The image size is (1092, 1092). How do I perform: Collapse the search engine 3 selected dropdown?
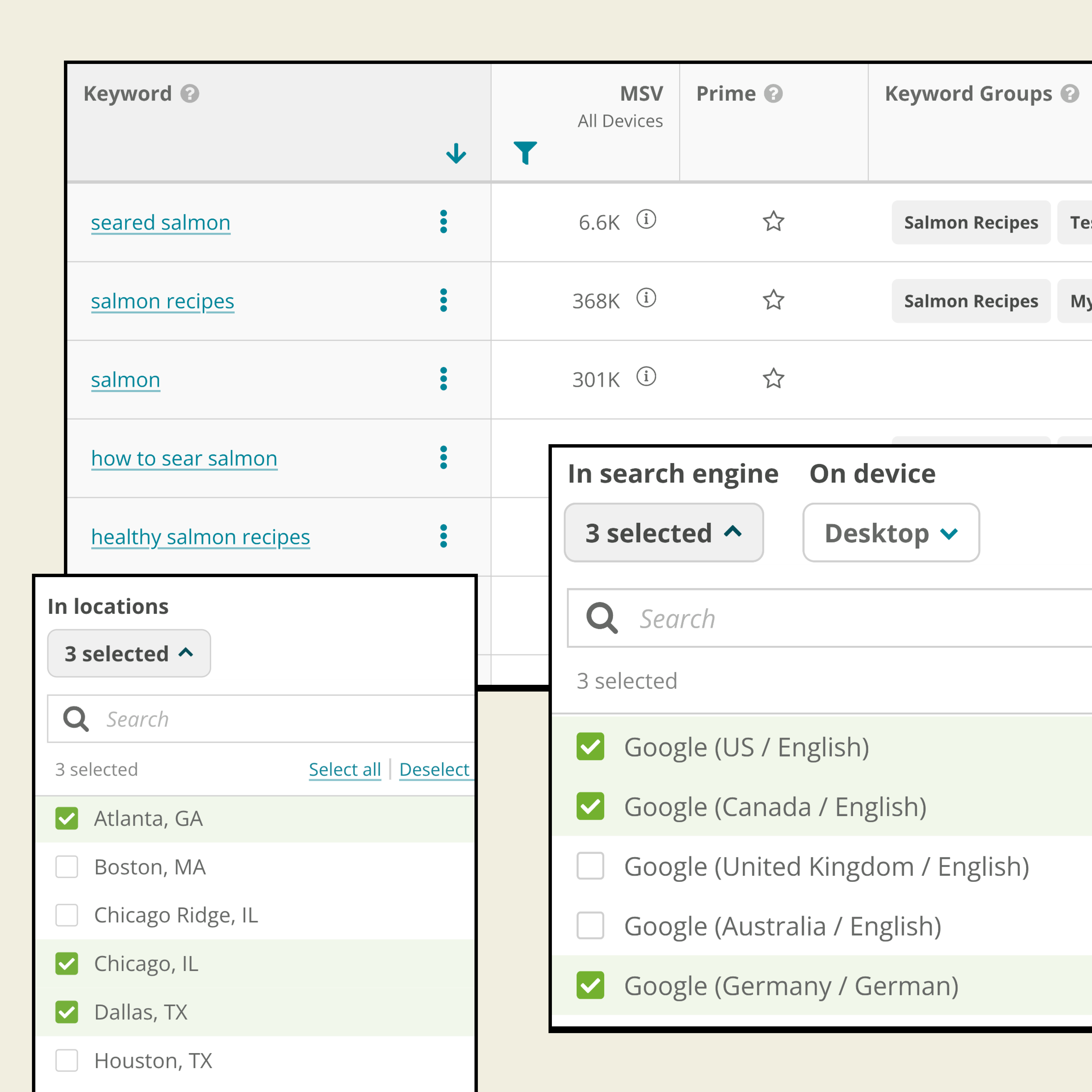(664, 532)
